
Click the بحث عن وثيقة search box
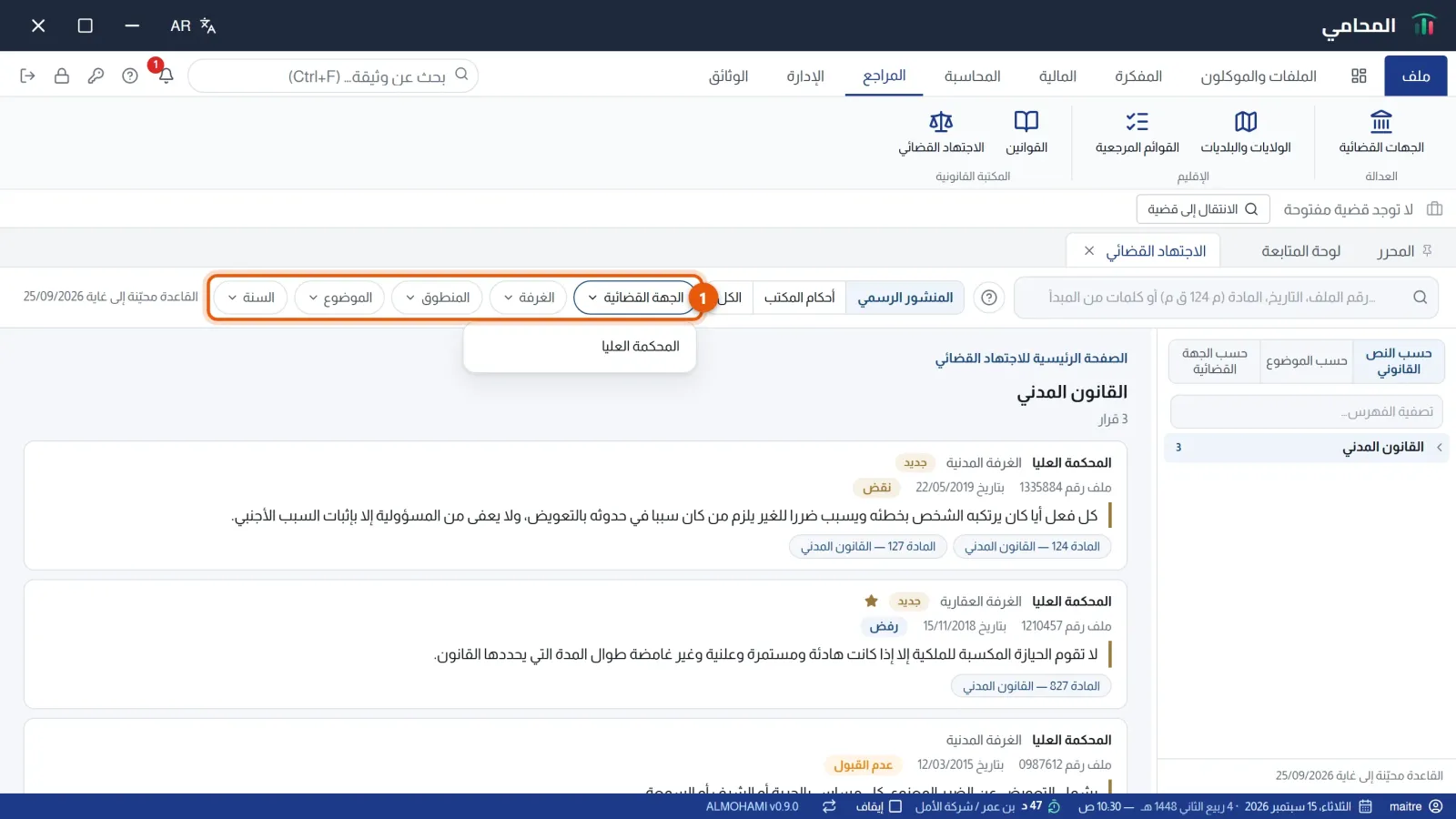[x=333, y=76]
